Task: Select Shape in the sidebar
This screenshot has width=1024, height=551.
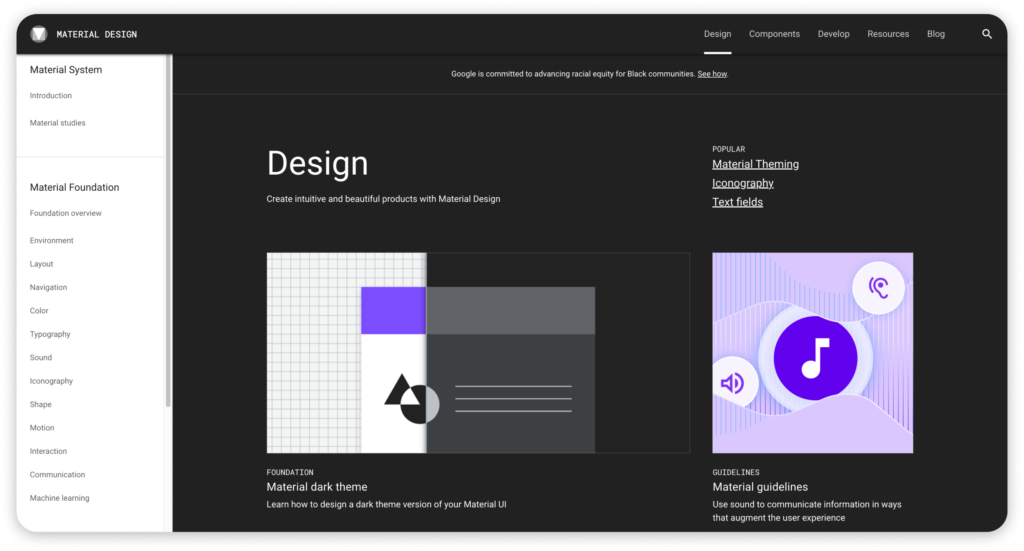Action: point(40,405)
